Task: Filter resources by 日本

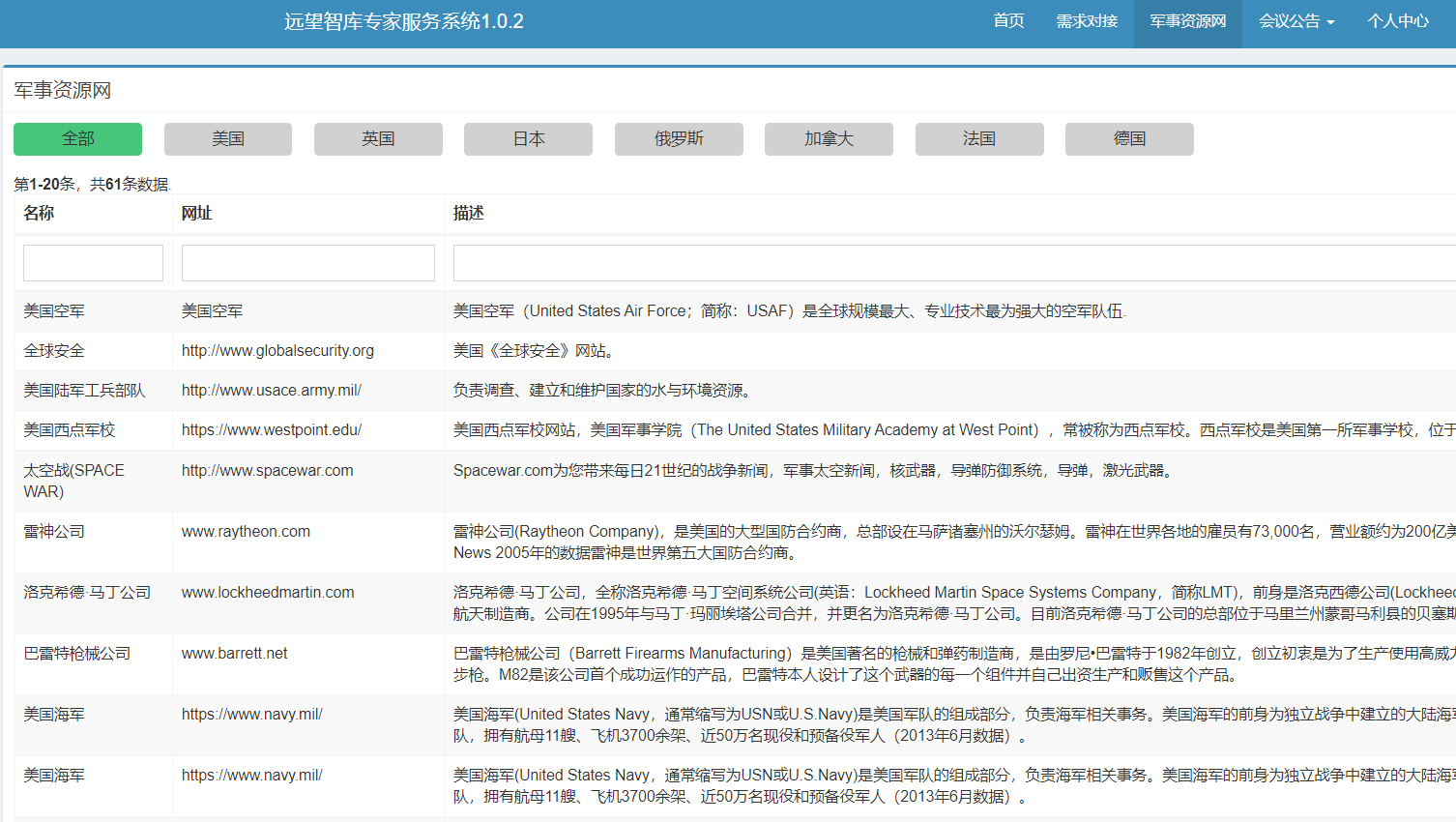Action: click(528, 139)
